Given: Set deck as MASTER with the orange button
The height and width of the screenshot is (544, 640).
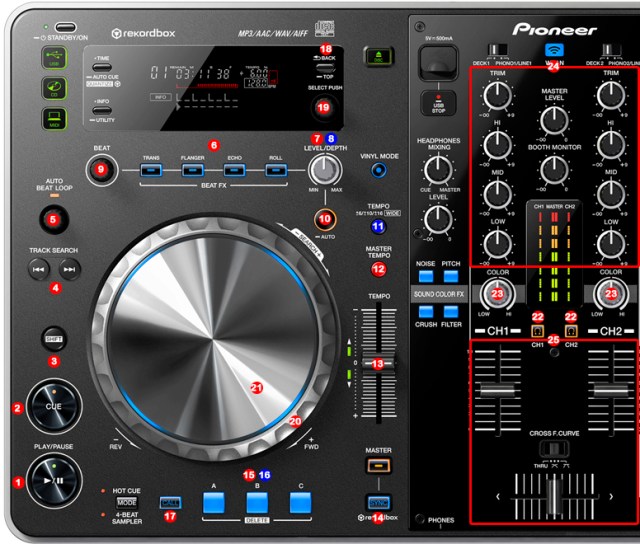Looking at the screenshot, I should (x=378, y=466).
